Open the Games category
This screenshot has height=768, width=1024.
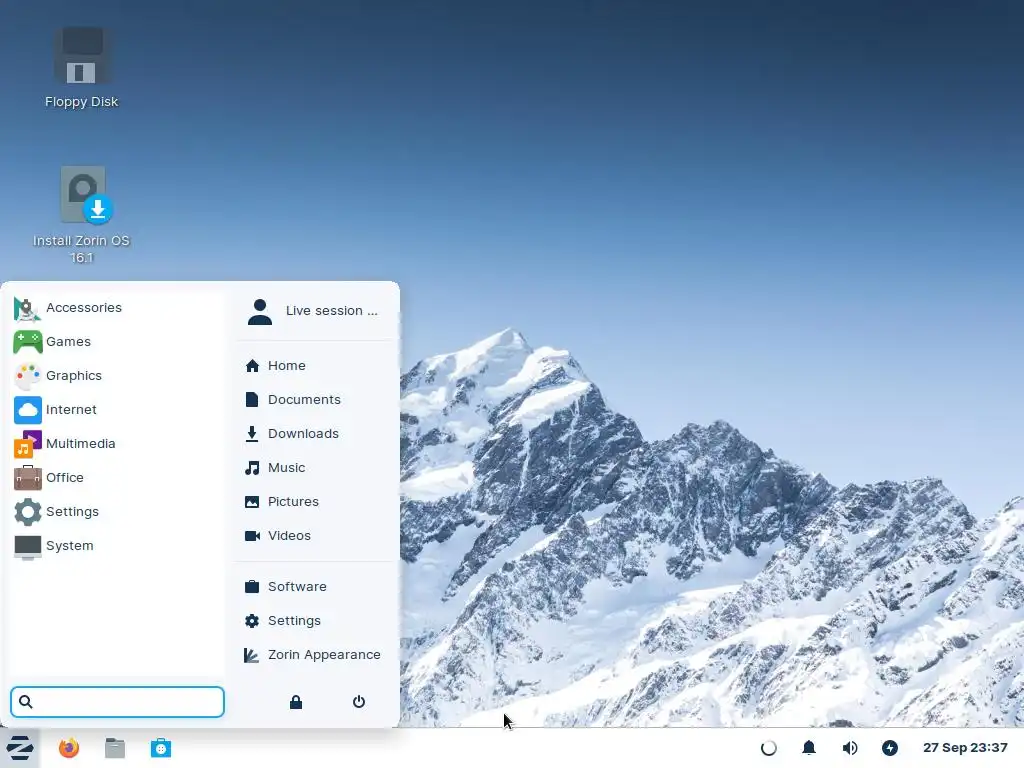click(118, 342)
